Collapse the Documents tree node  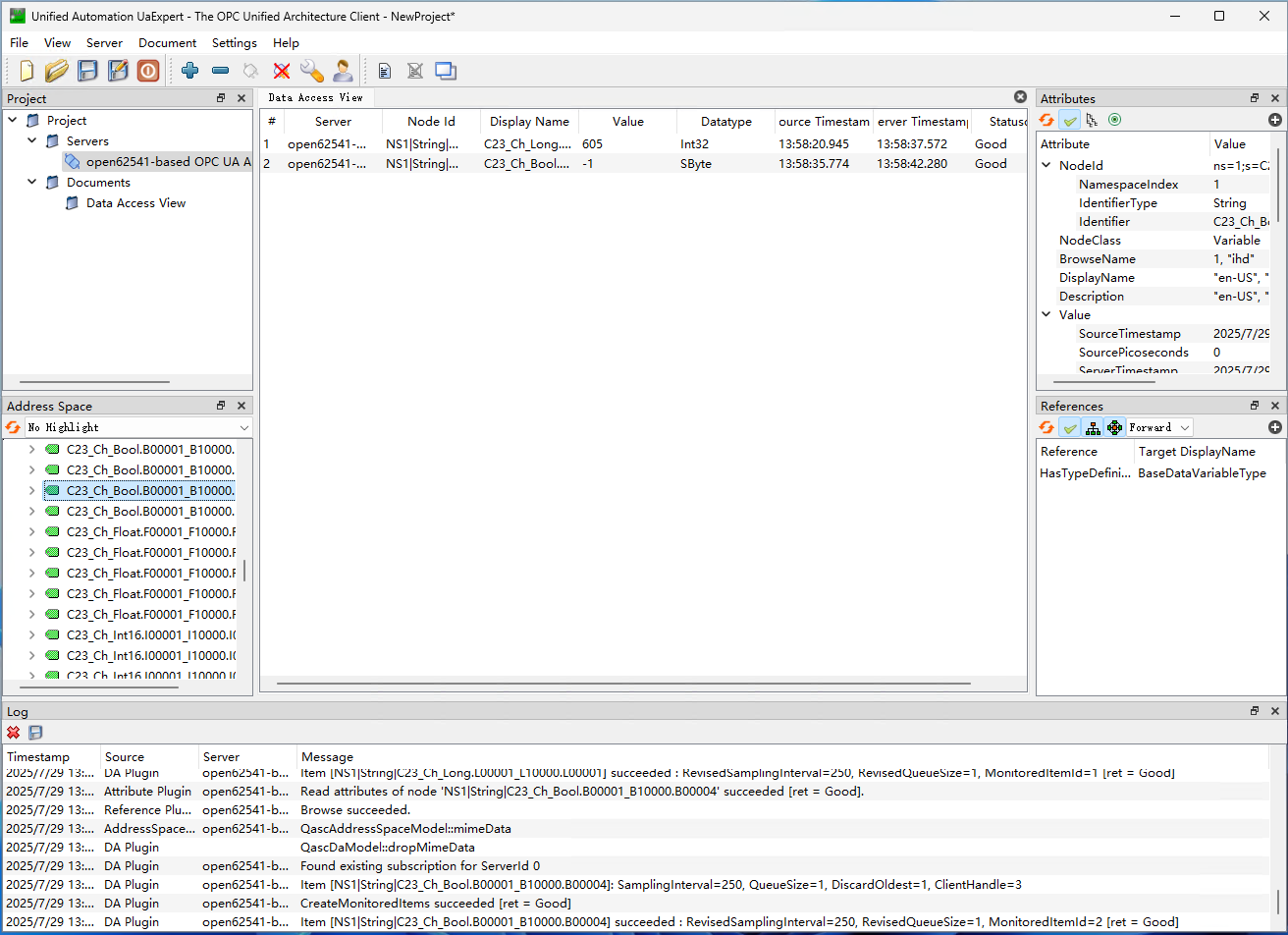(32, 183)
